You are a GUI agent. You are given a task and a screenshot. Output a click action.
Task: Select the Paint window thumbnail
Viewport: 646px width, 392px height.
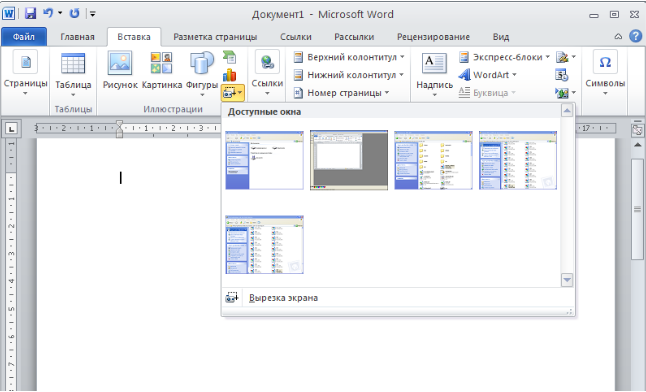[x=349, y=160]
